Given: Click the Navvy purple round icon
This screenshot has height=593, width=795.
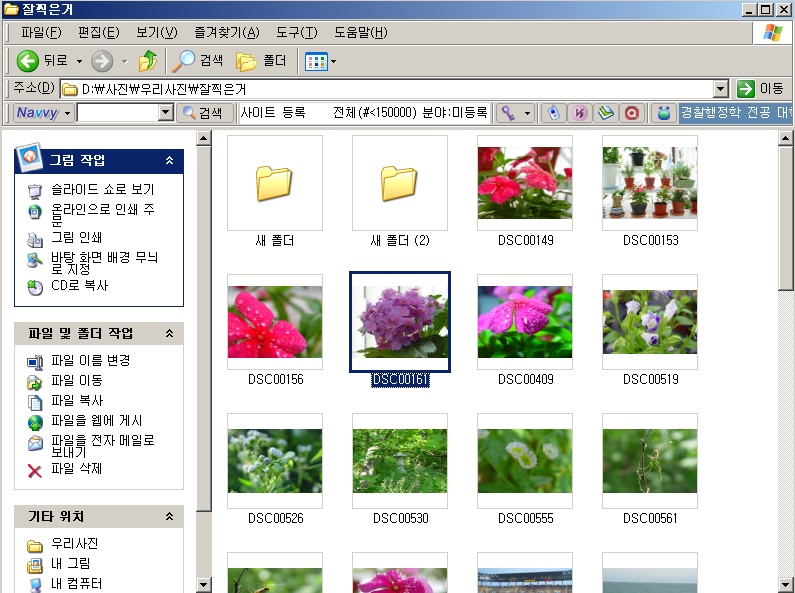Looking at the screenshot, I should [580, 113].
